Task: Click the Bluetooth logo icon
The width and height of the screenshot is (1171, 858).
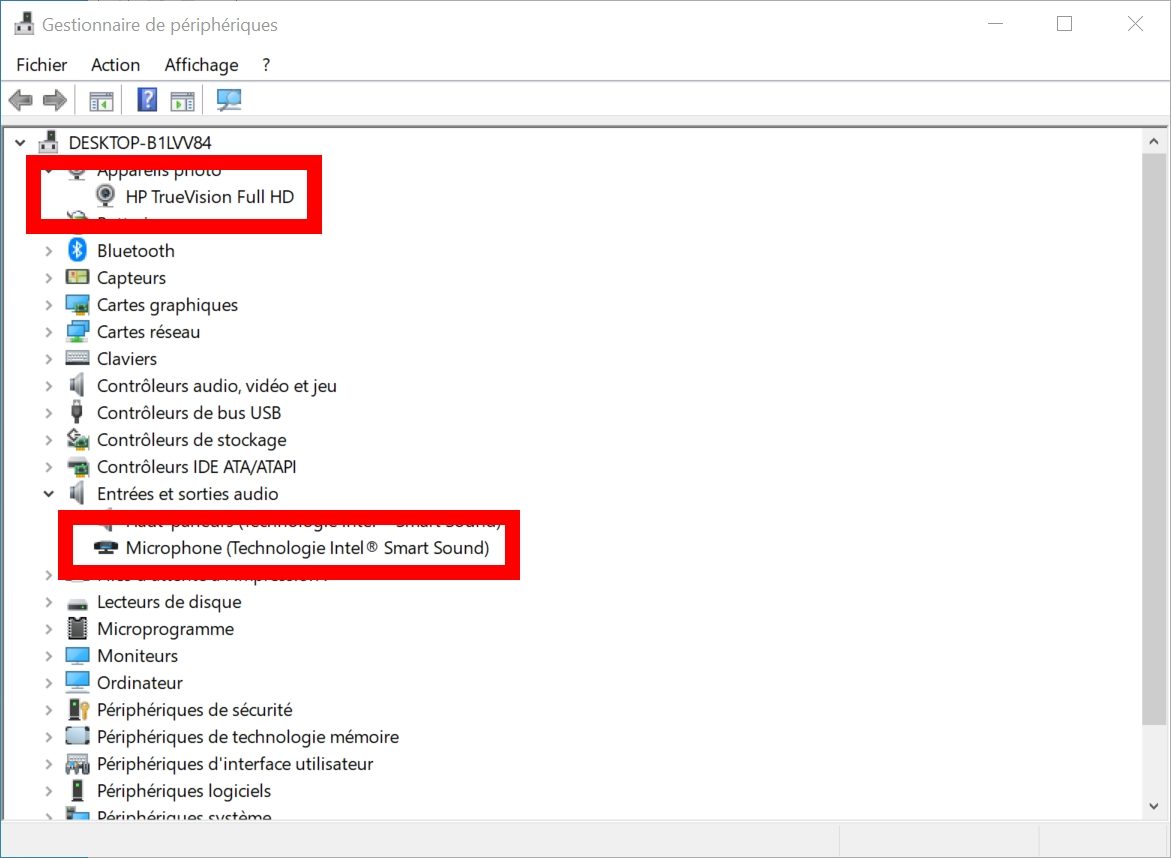Action: (77, 250)
